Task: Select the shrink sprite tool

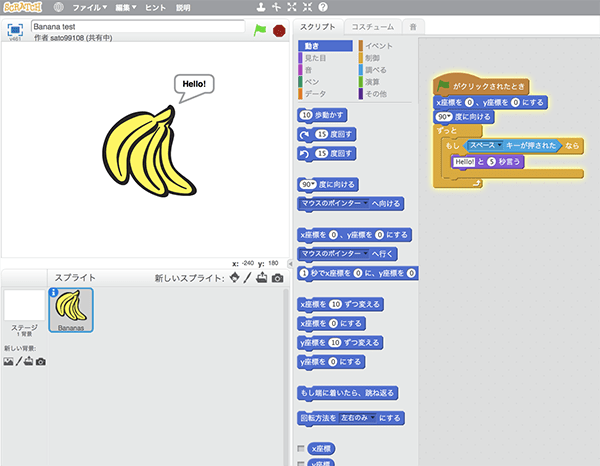Action: point(307,7)
